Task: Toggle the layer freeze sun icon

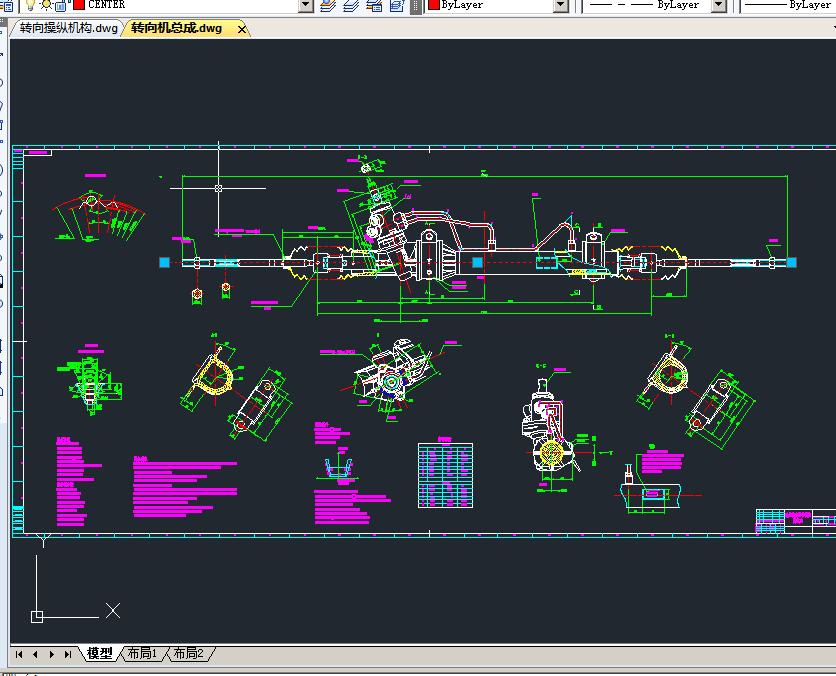Action: [x=45, y=5]
